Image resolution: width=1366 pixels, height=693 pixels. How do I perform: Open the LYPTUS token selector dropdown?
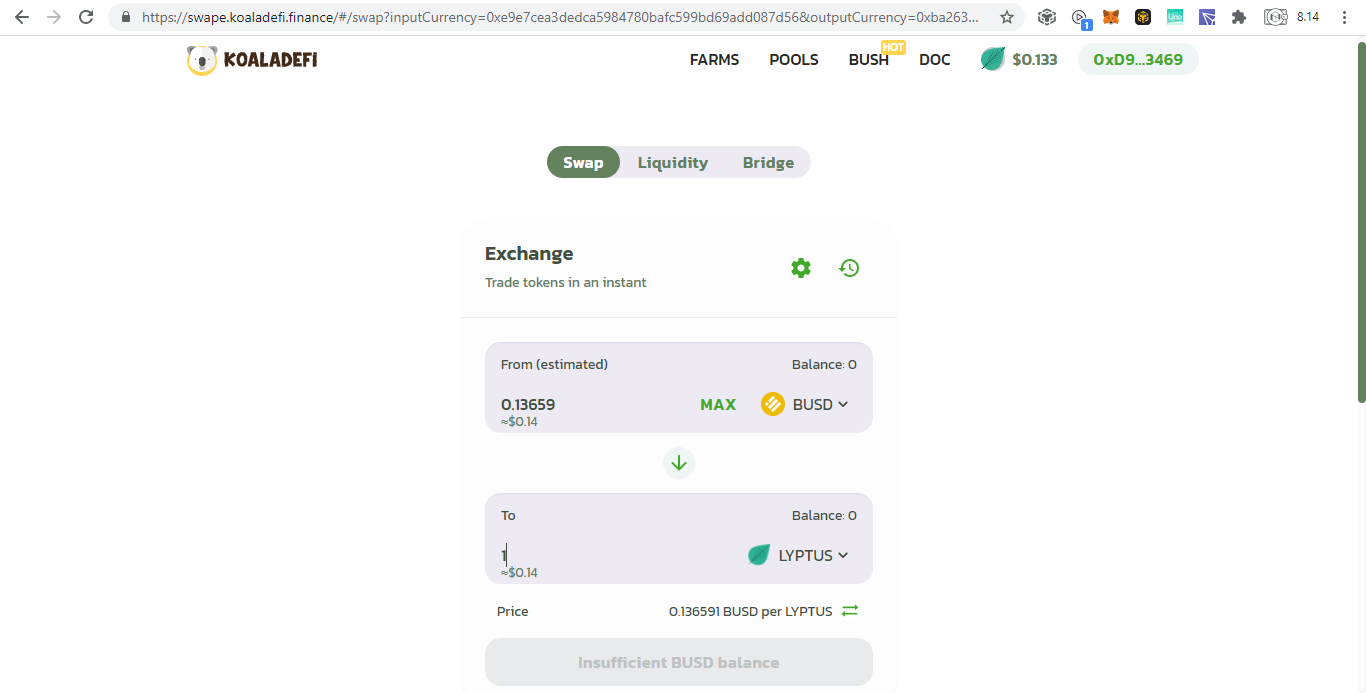click(798, 555)
